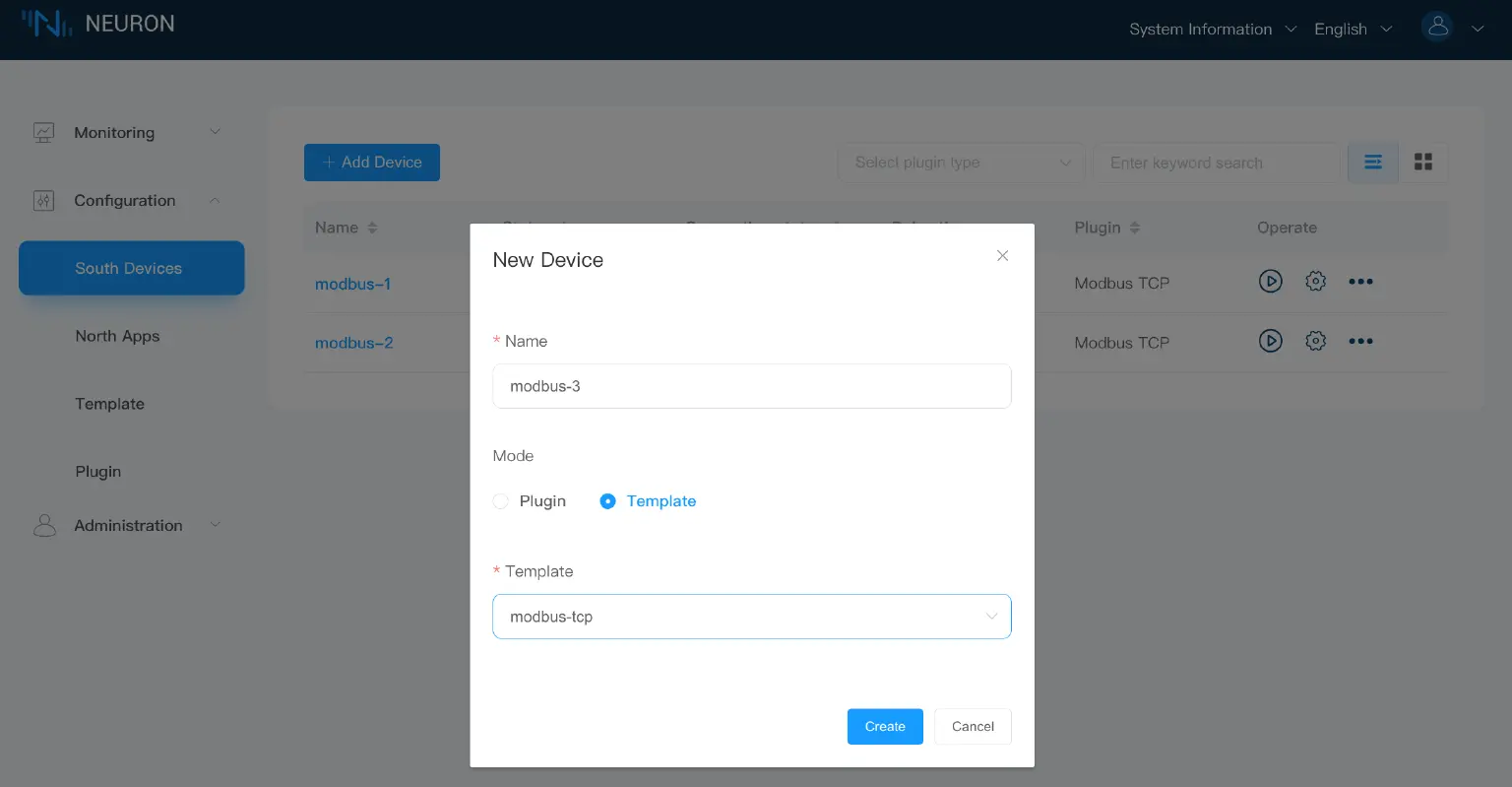Open the more options menu for modbus-1
1512x787 pixels.
(x=1361, y=282)
